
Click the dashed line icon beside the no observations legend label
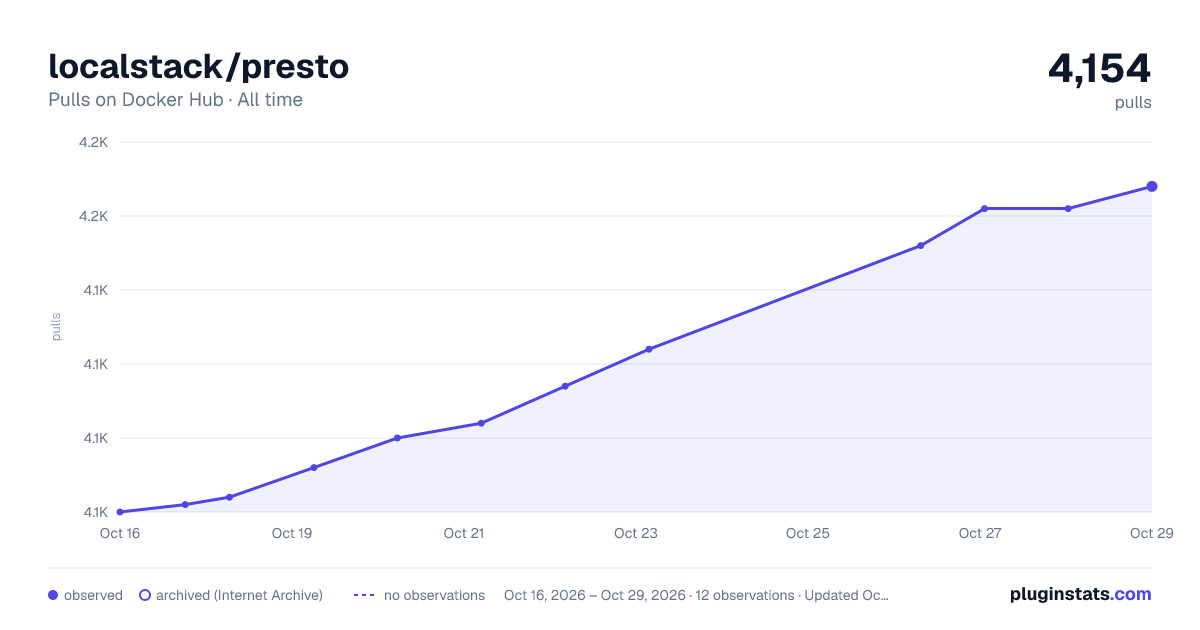364,595
